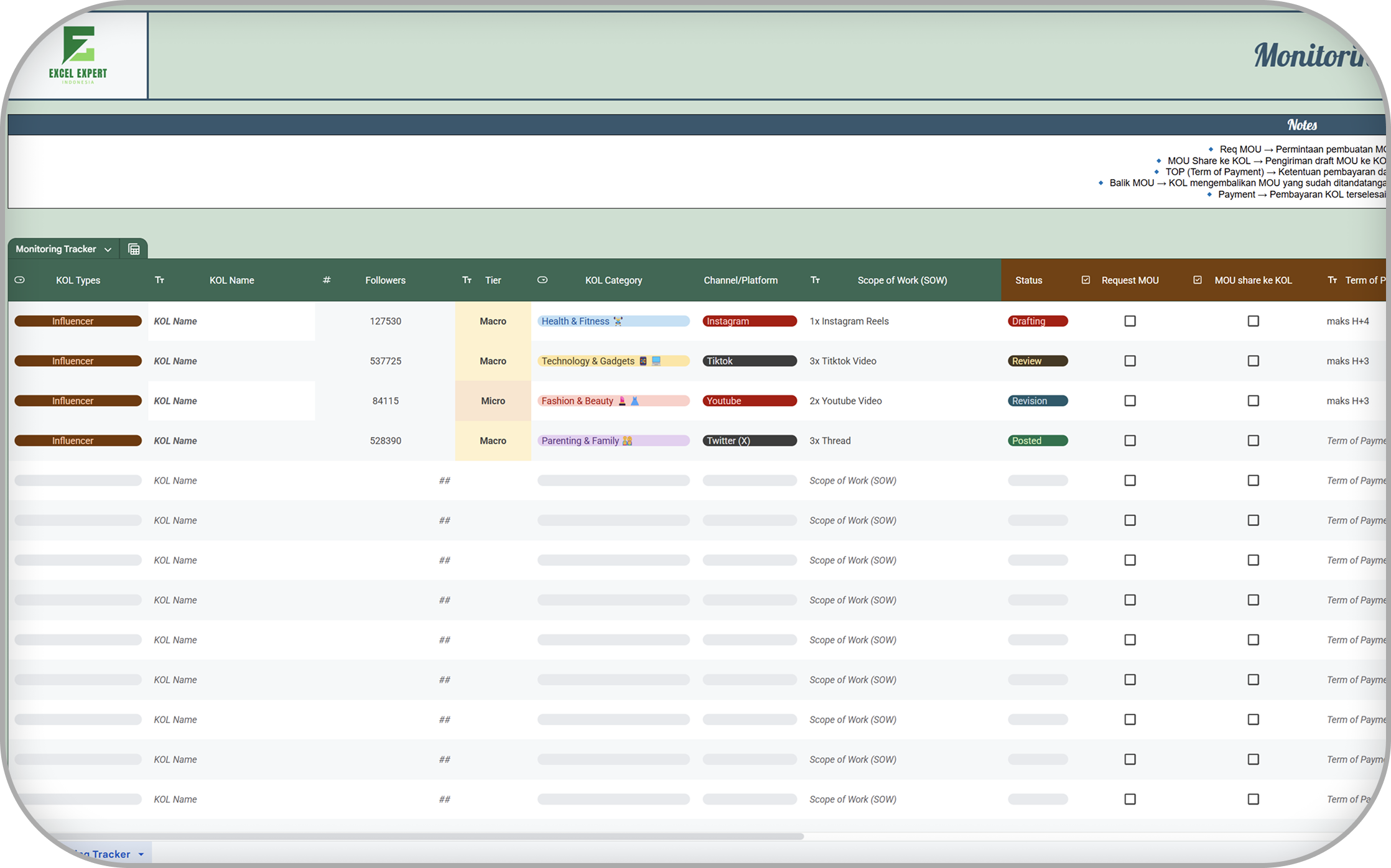
Task: Click the table view icon beside Monitoring Tracker
Action: [x=134, y=249]
